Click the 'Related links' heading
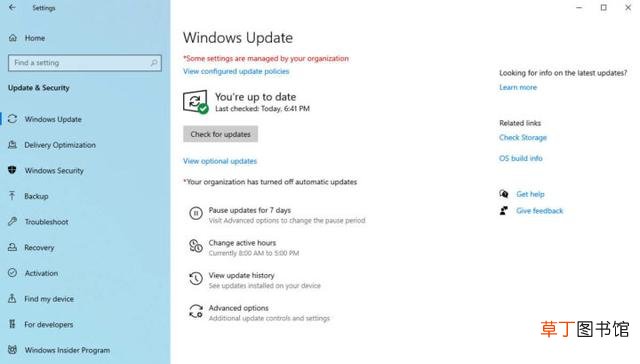The image size is (640, 364). click(520, 123)
